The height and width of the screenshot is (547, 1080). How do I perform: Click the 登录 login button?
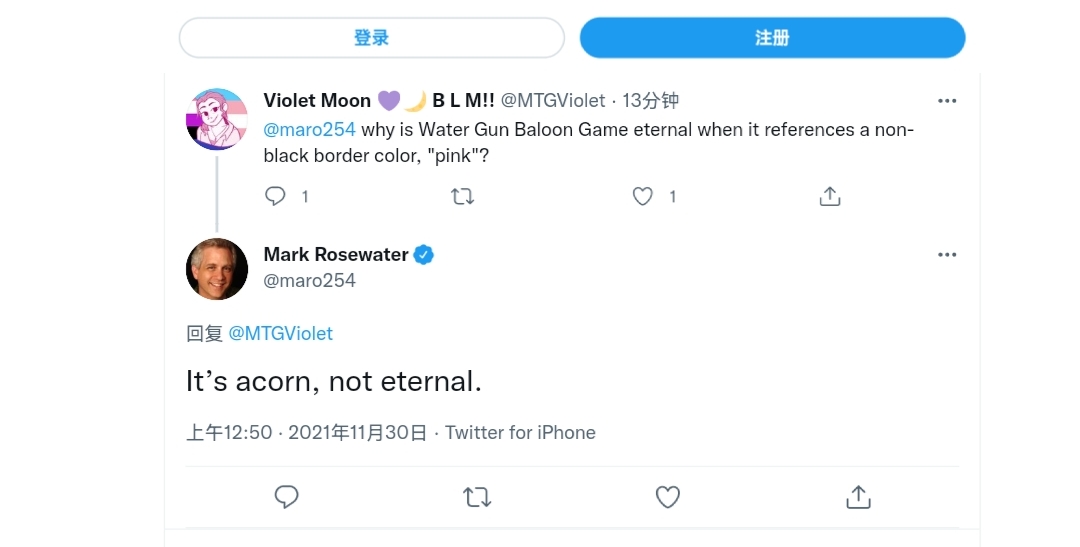pos(371,38)
